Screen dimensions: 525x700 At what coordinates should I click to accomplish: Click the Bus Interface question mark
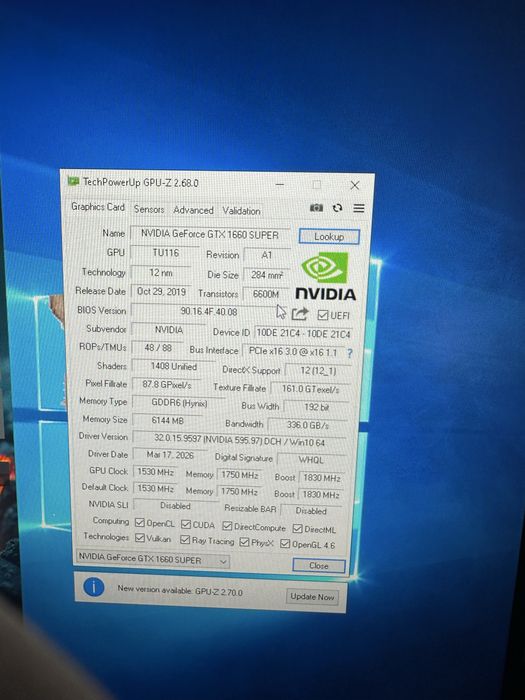click(x=350, y=353)
